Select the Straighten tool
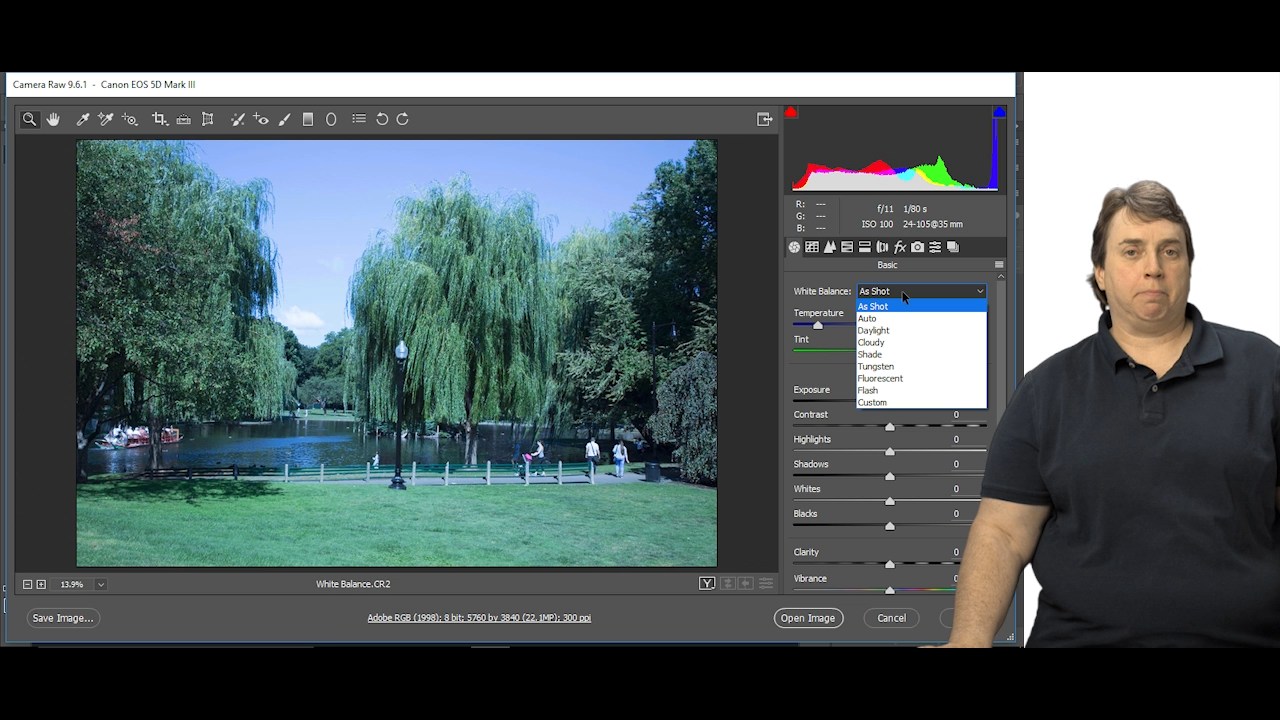The image size is (1280, 720). coord(183,119)
